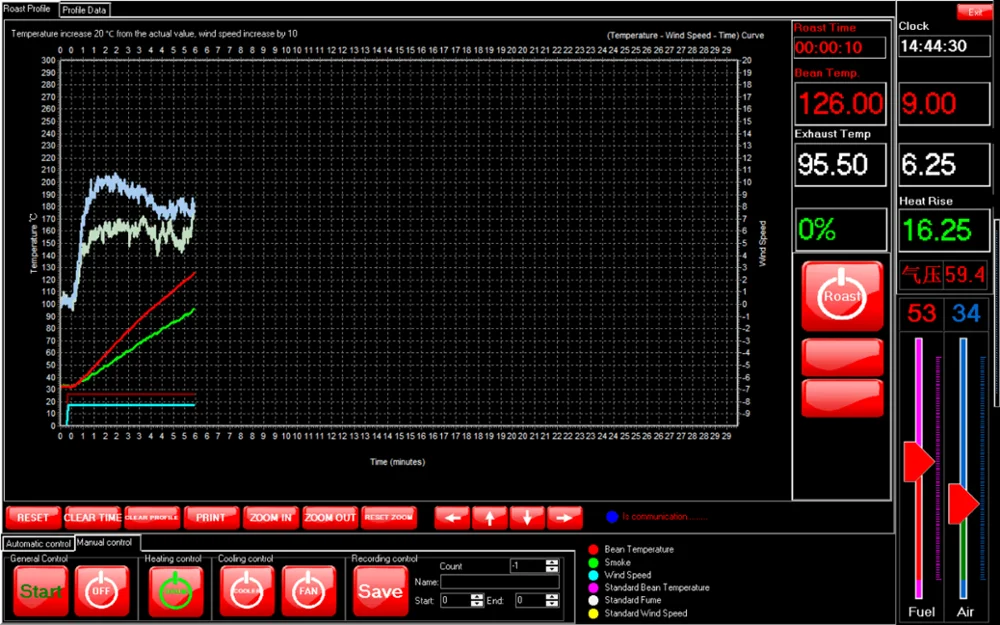The image size is (1000, 625).
Task: Click into the Name text field
Action: [x=499, y=582]
